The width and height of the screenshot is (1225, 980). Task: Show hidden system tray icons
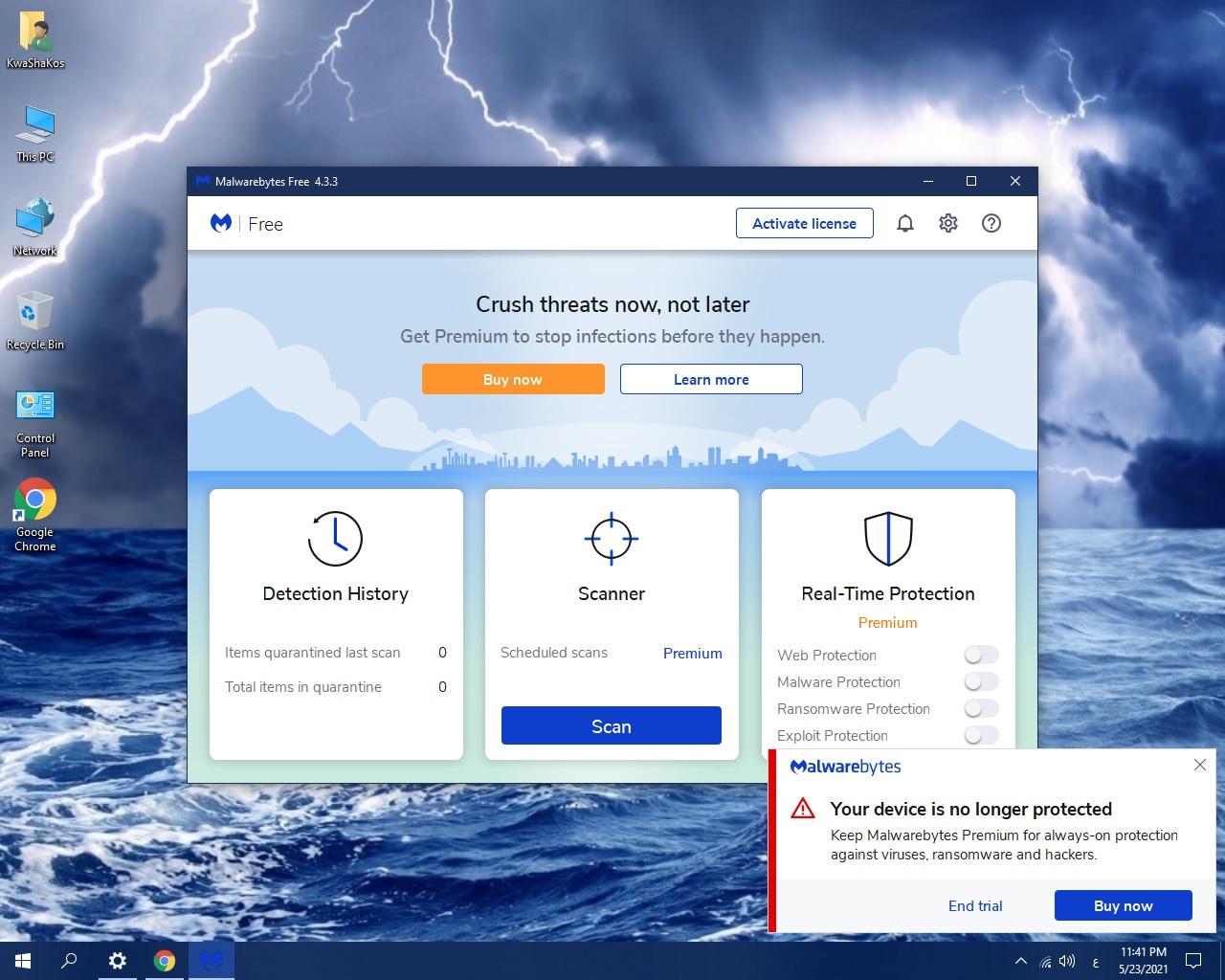coord(1020,961)
